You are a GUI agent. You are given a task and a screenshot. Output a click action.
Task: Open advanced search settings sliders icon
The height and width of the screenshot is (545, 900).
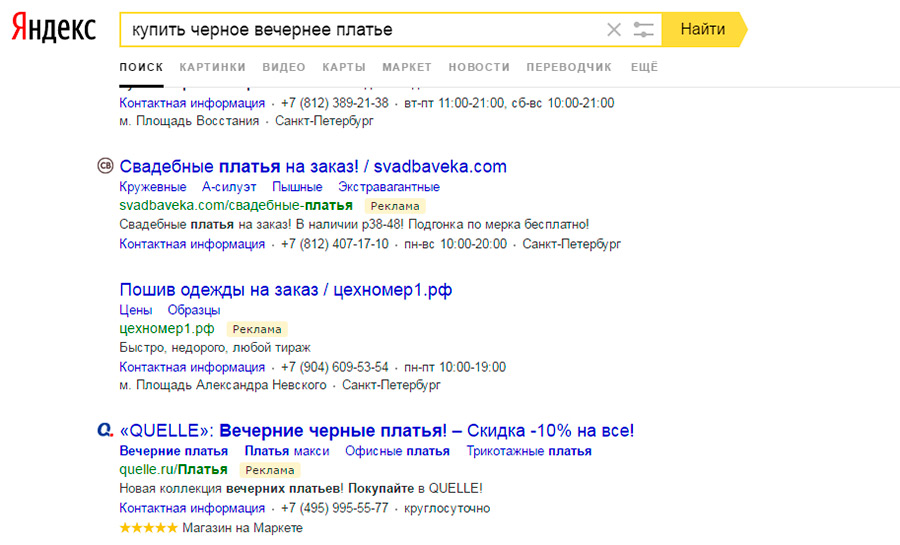643,29
